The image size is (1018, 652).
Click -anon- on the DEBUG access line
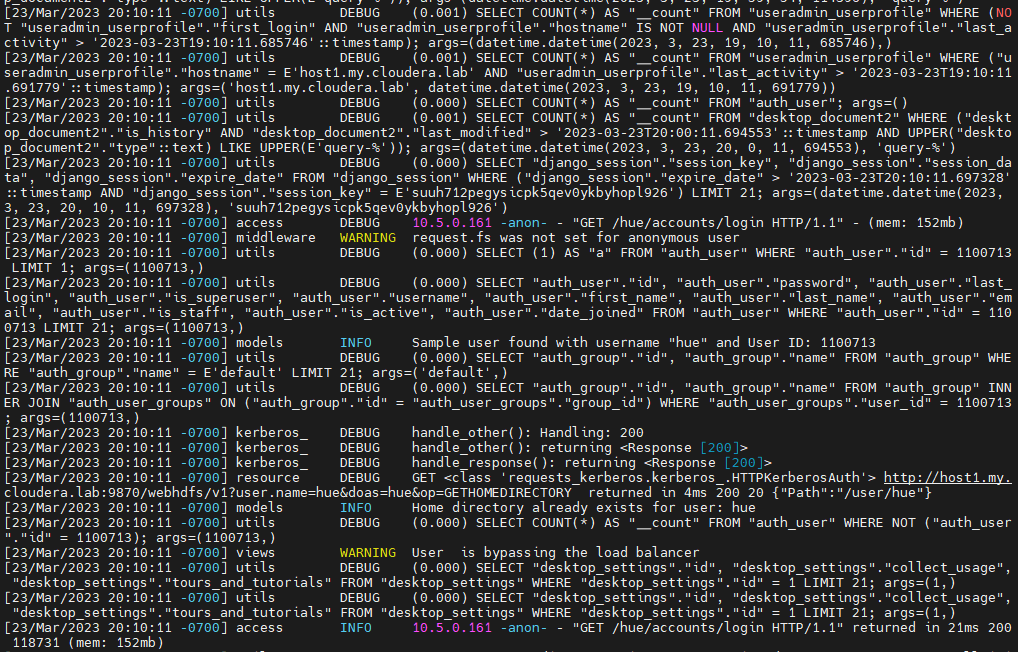tap(523, 223)
